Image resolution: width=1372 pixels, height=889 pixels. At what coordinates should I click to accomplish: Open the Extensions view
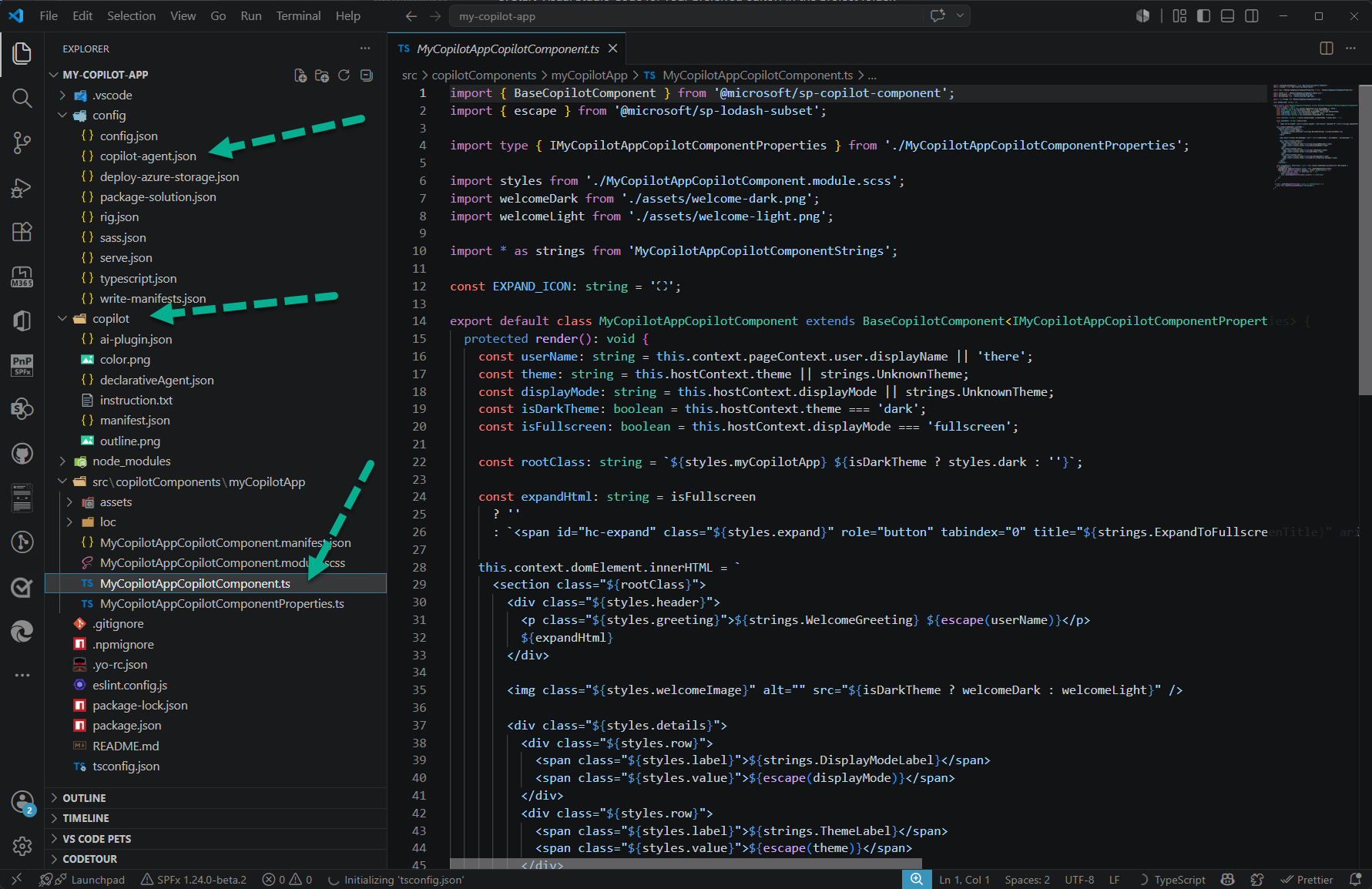[22, 231]
